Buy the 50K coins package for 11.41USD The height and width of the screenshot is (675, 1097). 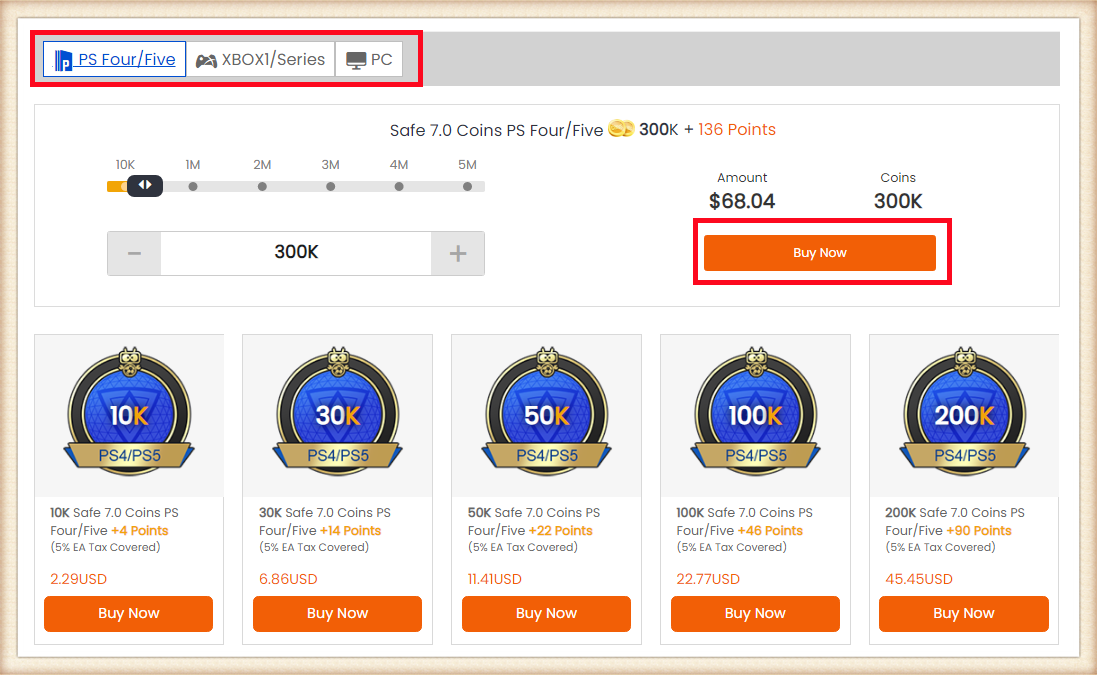(546, 613)
